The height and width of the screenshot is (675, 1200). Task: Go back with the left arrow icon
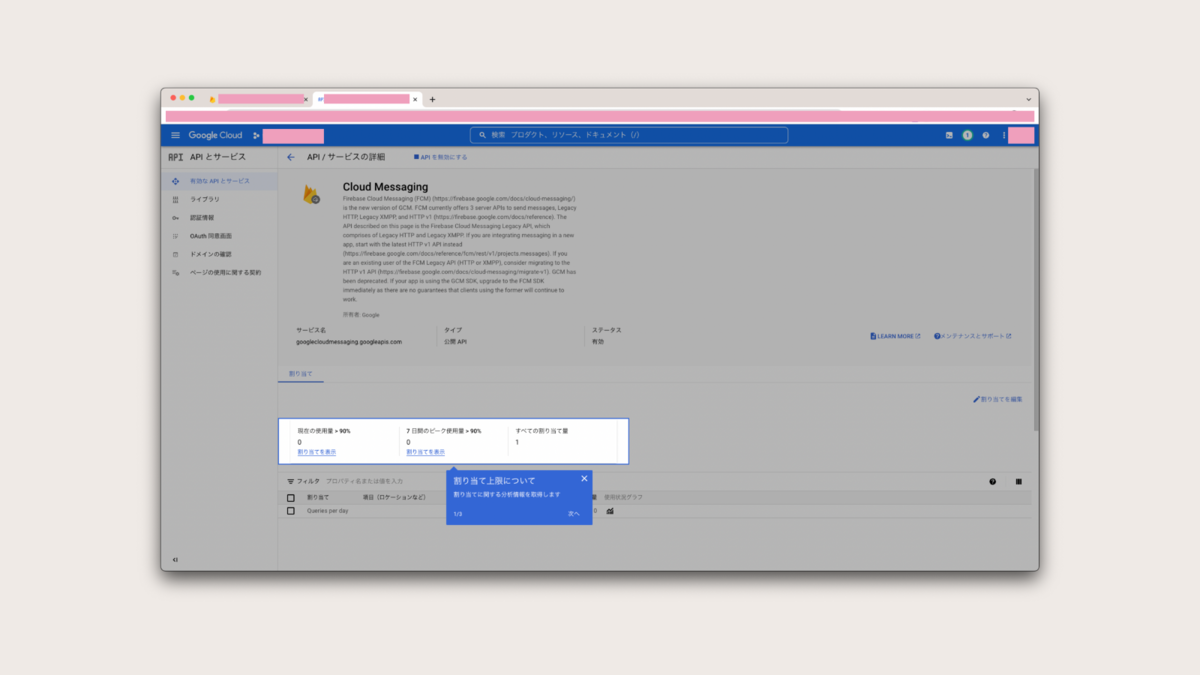pos(291,157)
